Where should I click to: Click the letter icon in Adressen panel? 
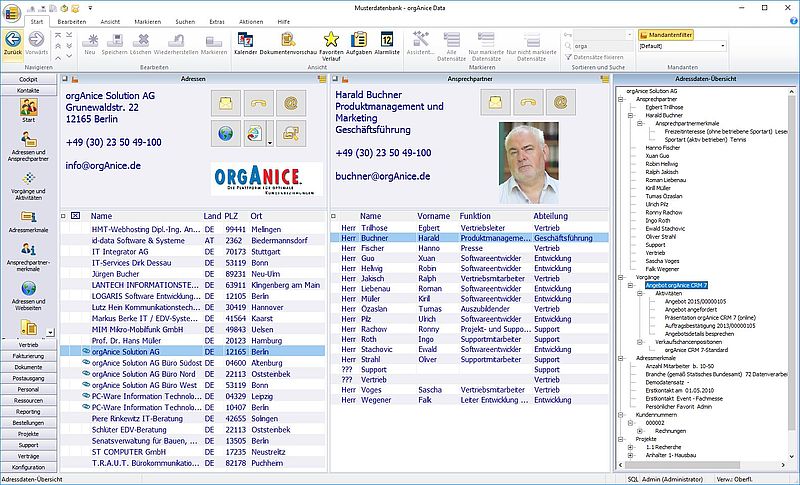pos(226,103)
